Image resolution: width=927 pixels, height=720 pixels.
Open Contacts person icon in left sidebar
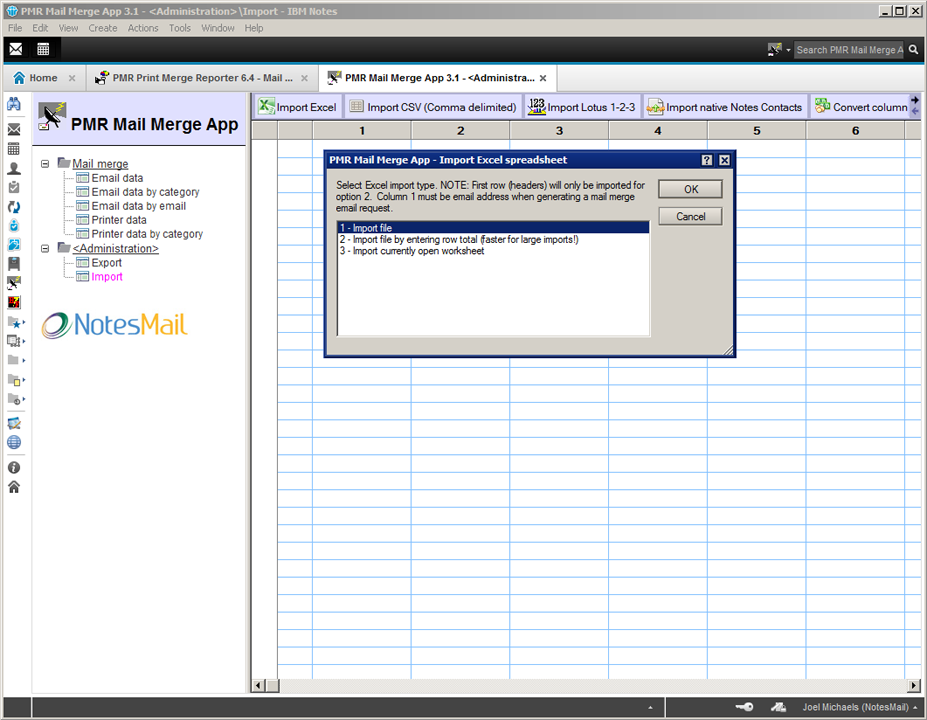(x=14, y=168)
